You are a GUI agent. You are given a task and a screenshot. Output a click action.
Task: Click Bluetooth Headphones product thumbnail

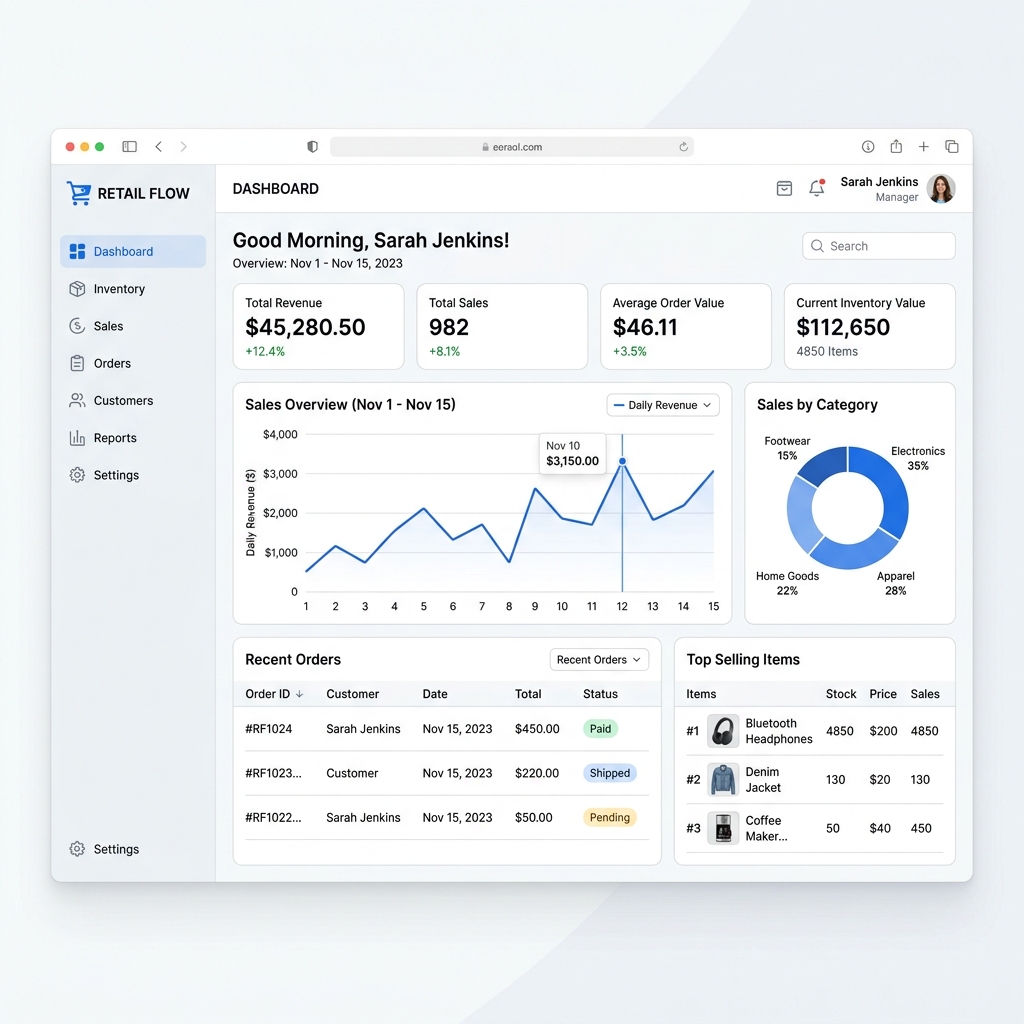tap(723, 731)
